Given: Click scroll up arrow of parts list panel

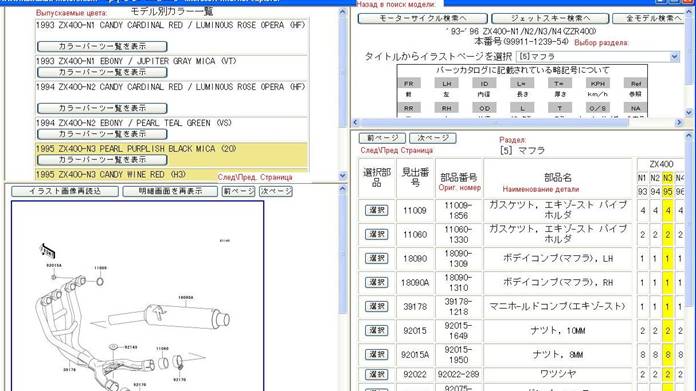Looking at the screenshot, I should point(688,136).
